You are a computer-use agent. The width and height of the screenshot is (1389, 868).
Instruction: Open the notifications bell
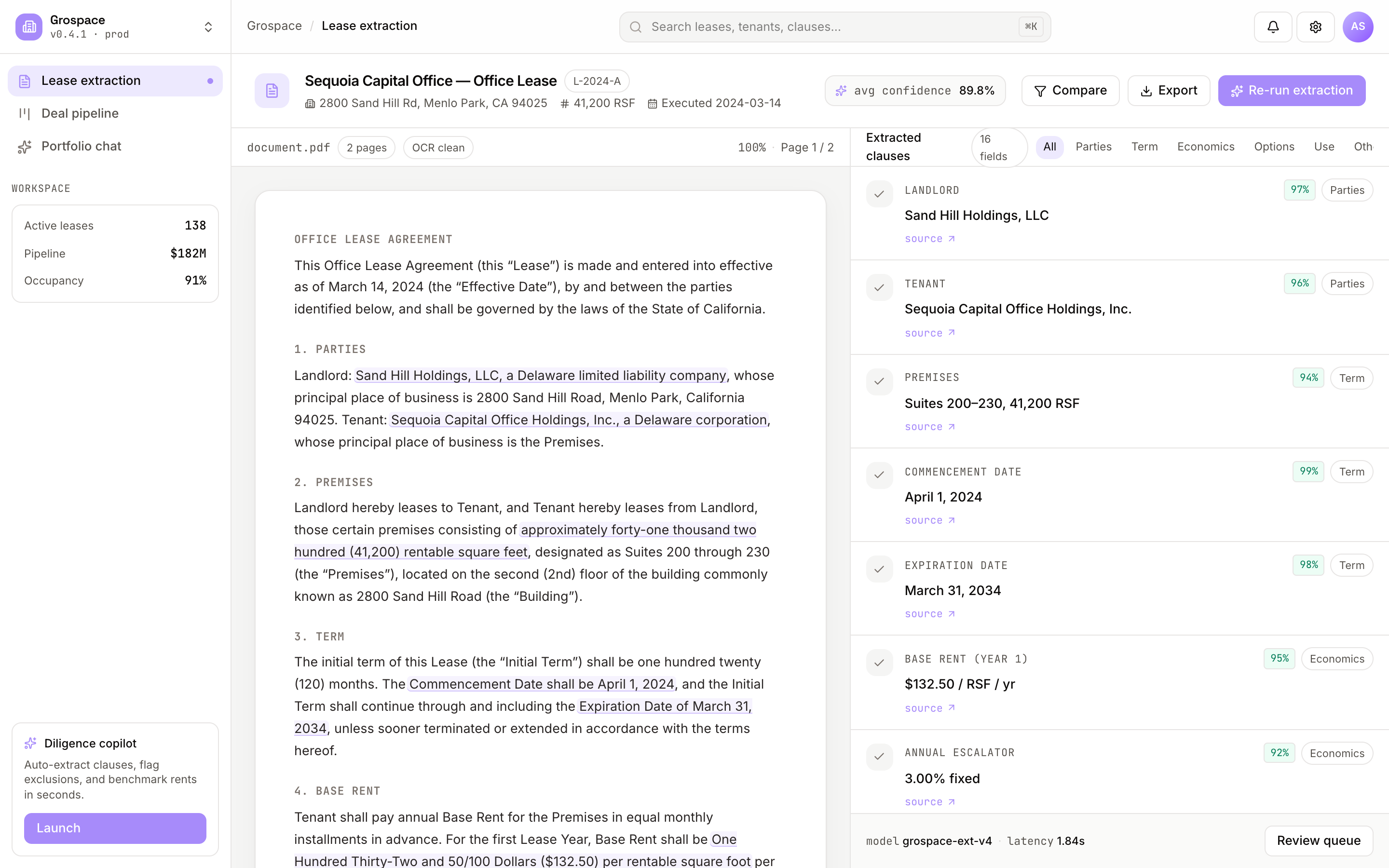(x=1272, y=27)
